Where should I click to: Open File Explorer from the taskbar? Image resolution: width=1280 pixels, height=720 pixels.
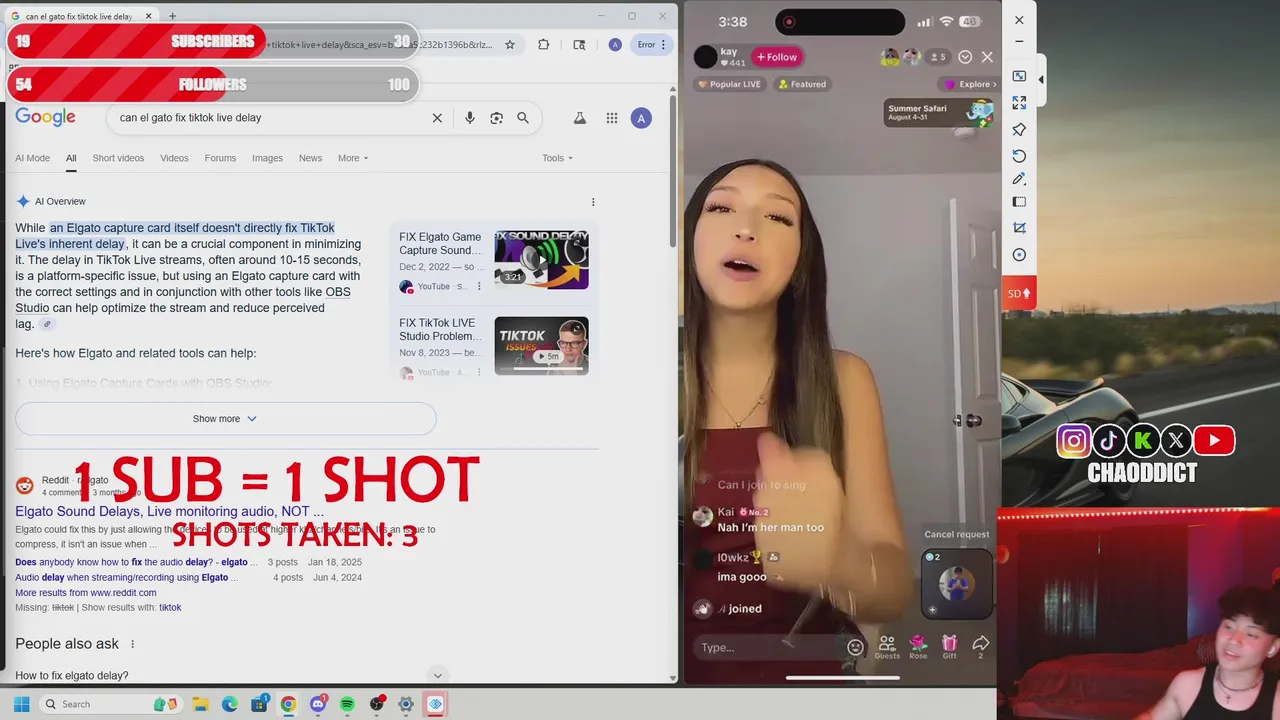(200, 704)
